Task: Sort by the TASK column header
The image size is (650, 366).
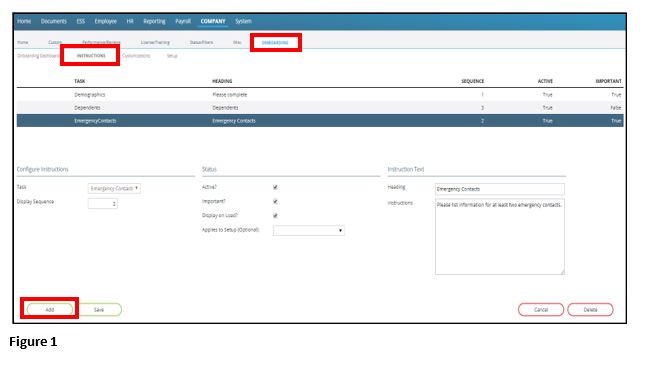Action: click(x=80, y=81)
